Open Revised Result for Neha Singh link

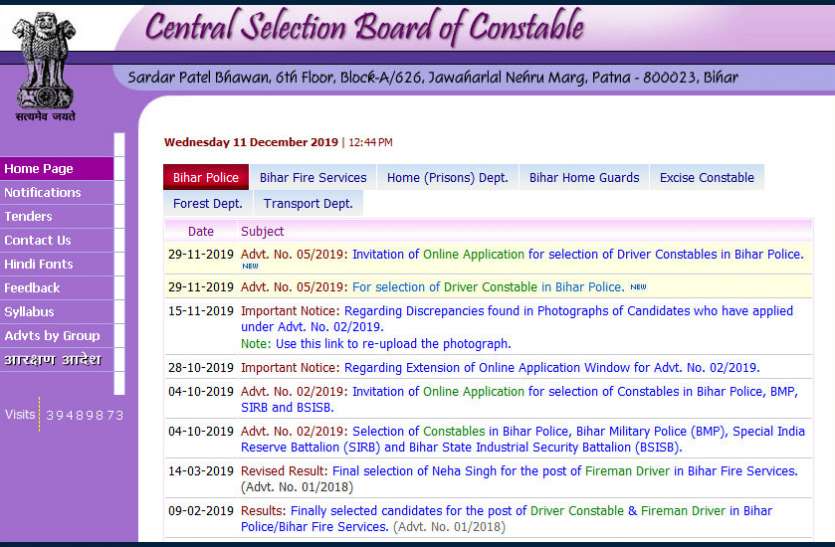[565, 471]
